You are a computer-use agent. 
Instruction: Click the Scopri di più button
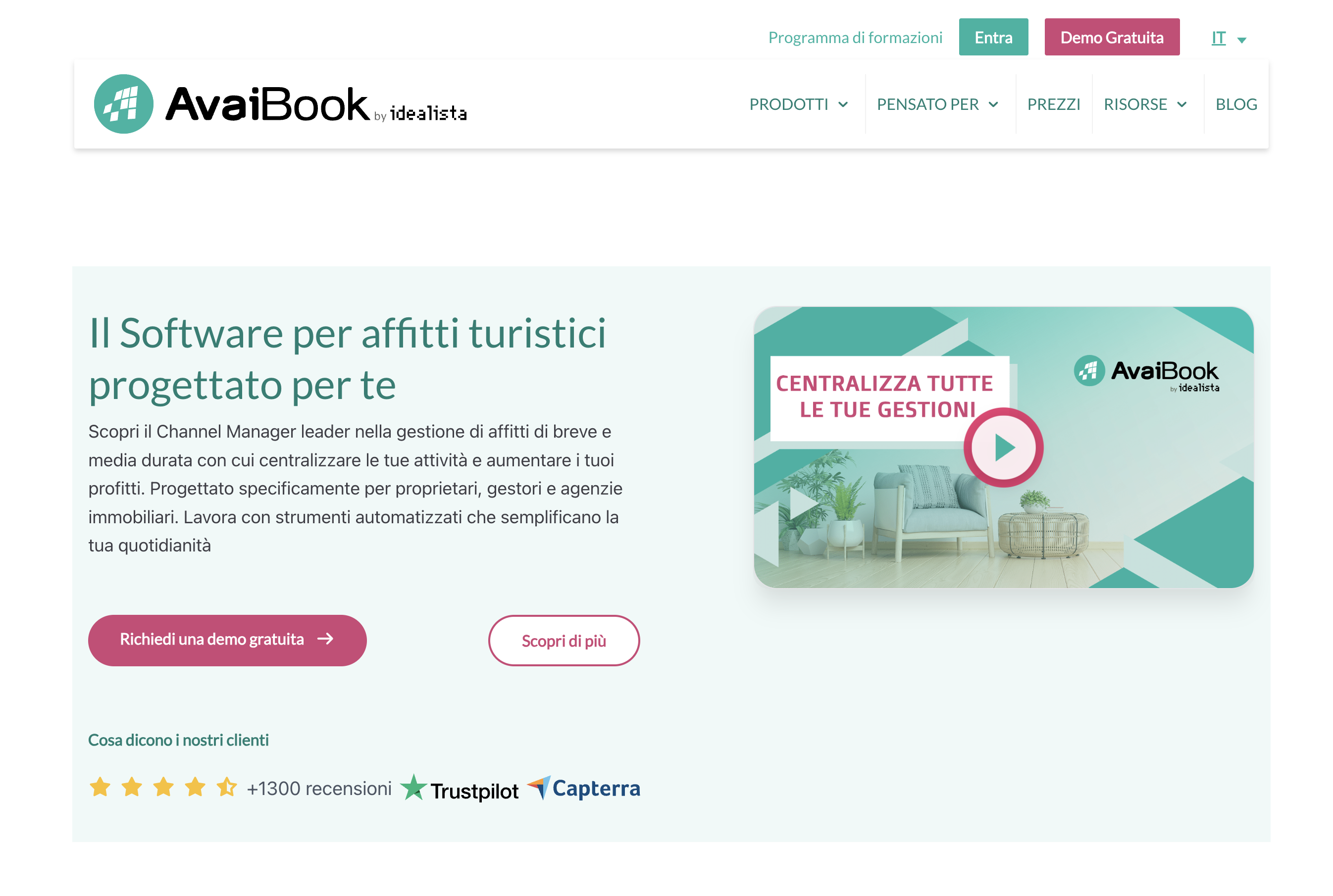click(x=564, y=640)
